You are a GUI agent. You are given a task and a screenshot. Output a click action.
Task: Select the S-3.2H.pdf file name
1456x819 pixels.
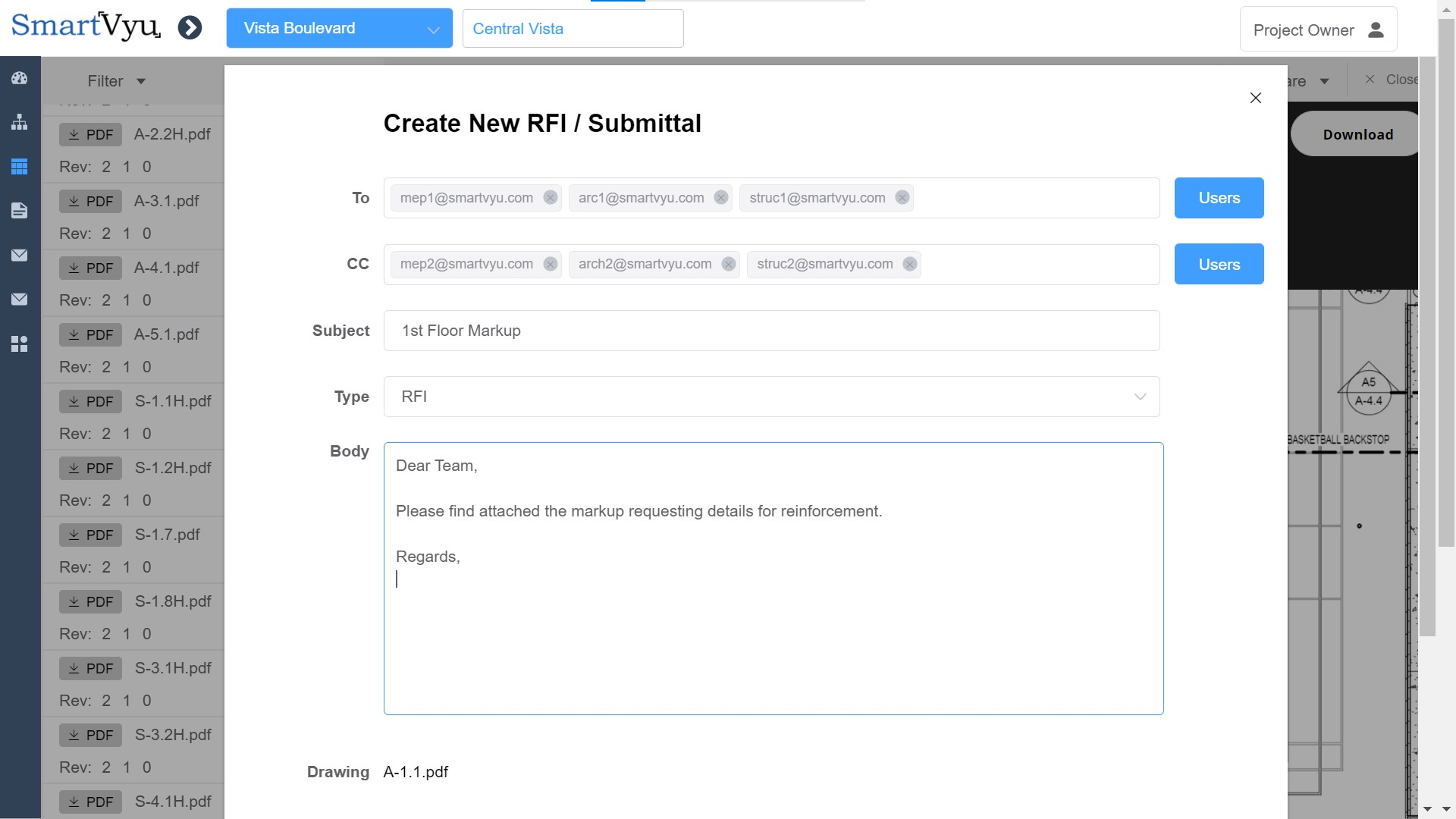[x=173, y=735]
